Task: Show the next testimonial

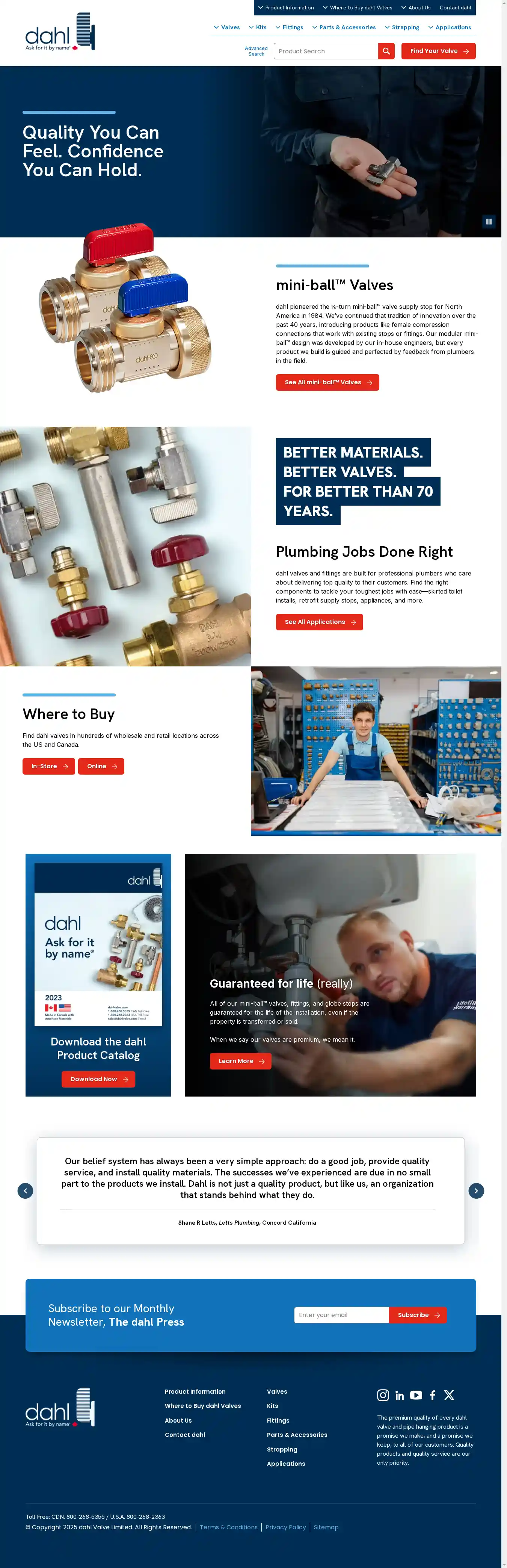Action: point(476,1190)
